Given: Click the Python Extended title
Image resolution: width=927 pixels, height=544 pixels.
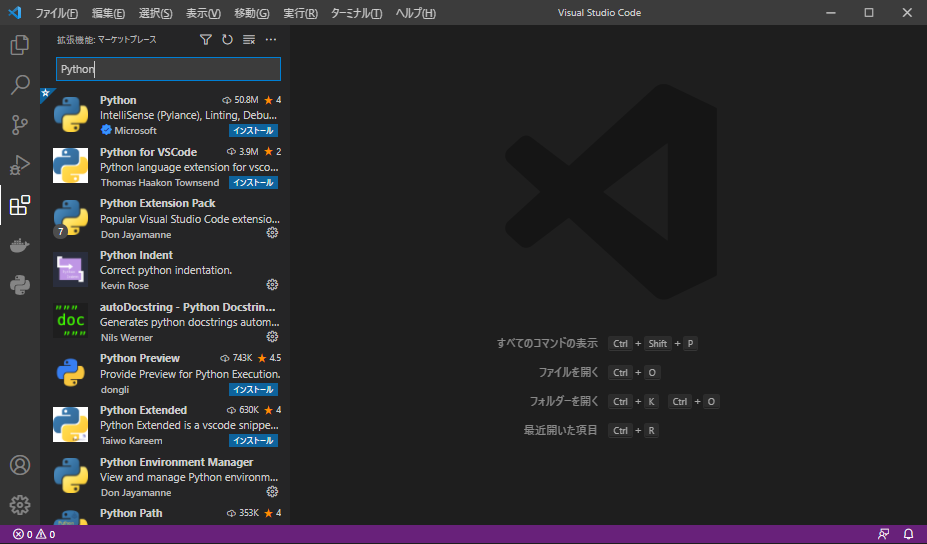Looking at the screenshot, I should tap(143, 410).
